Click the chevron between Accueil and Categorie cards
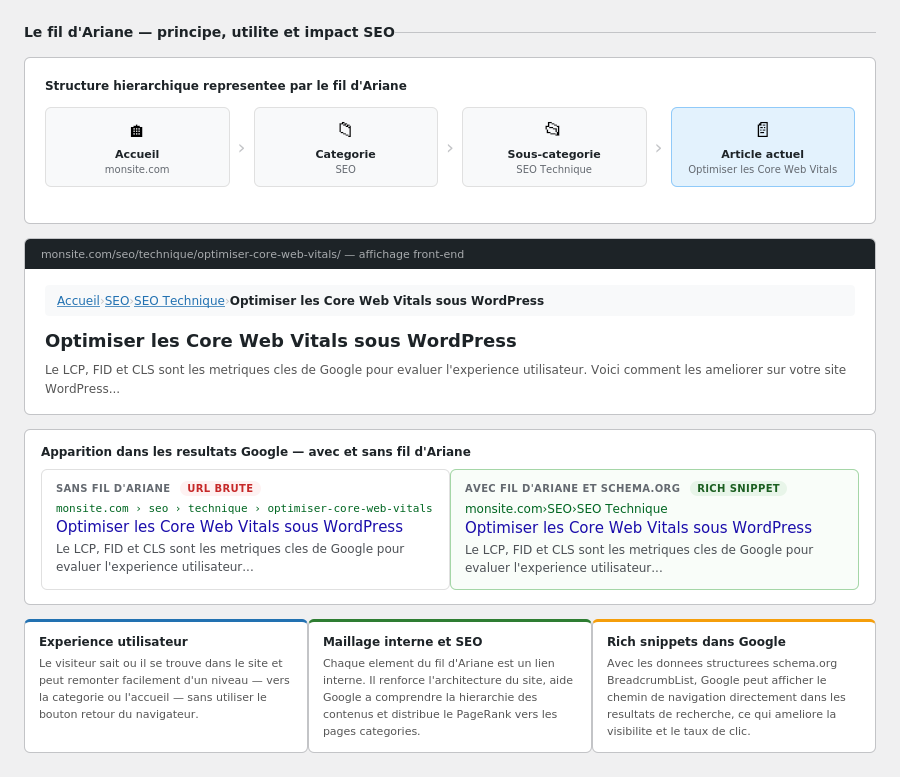This screenshot has width=900, height=777. (x=242, y=148)
